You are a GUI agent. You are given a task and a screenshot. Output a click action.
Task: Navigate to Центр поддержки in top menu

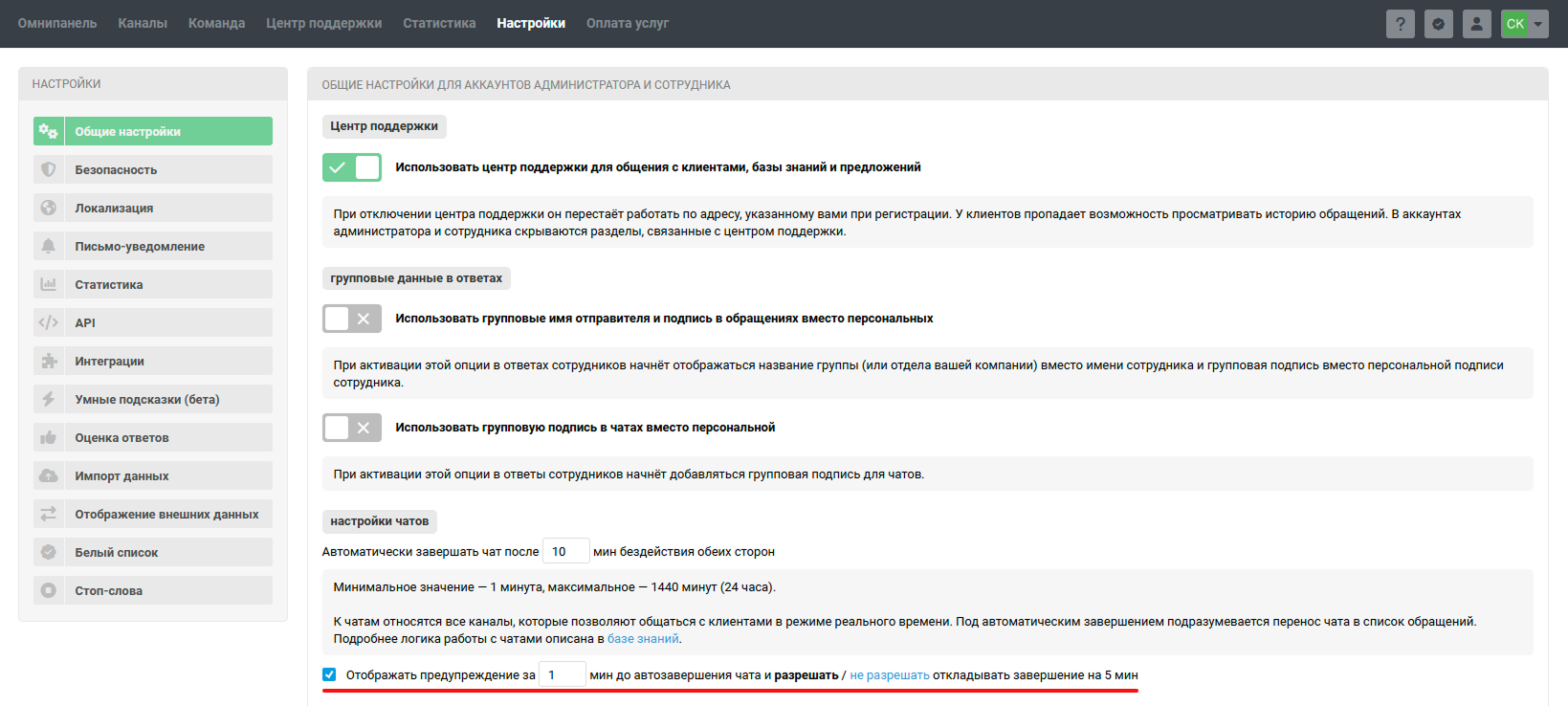(324, 23)
